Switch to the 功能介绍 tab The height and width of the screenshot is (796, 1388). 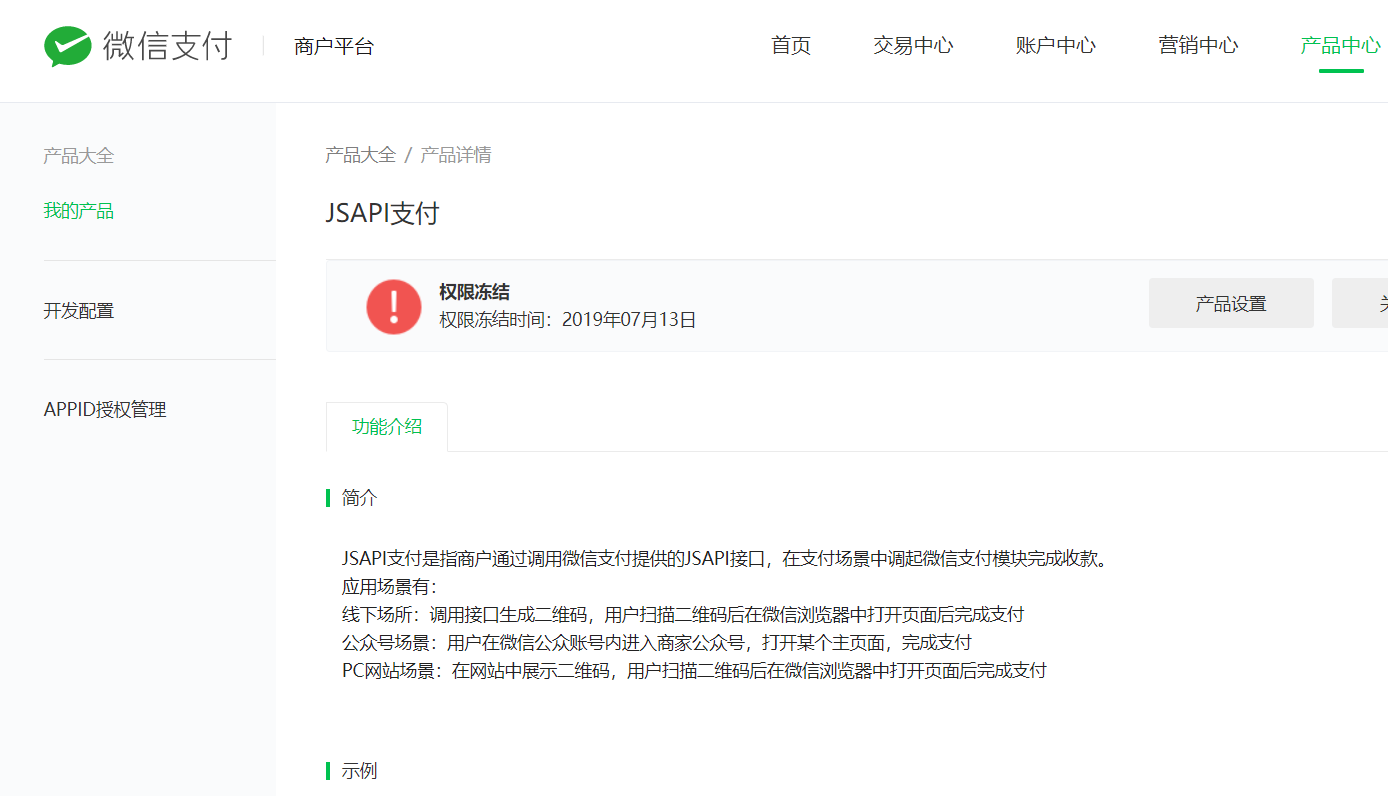click(387, 427)
